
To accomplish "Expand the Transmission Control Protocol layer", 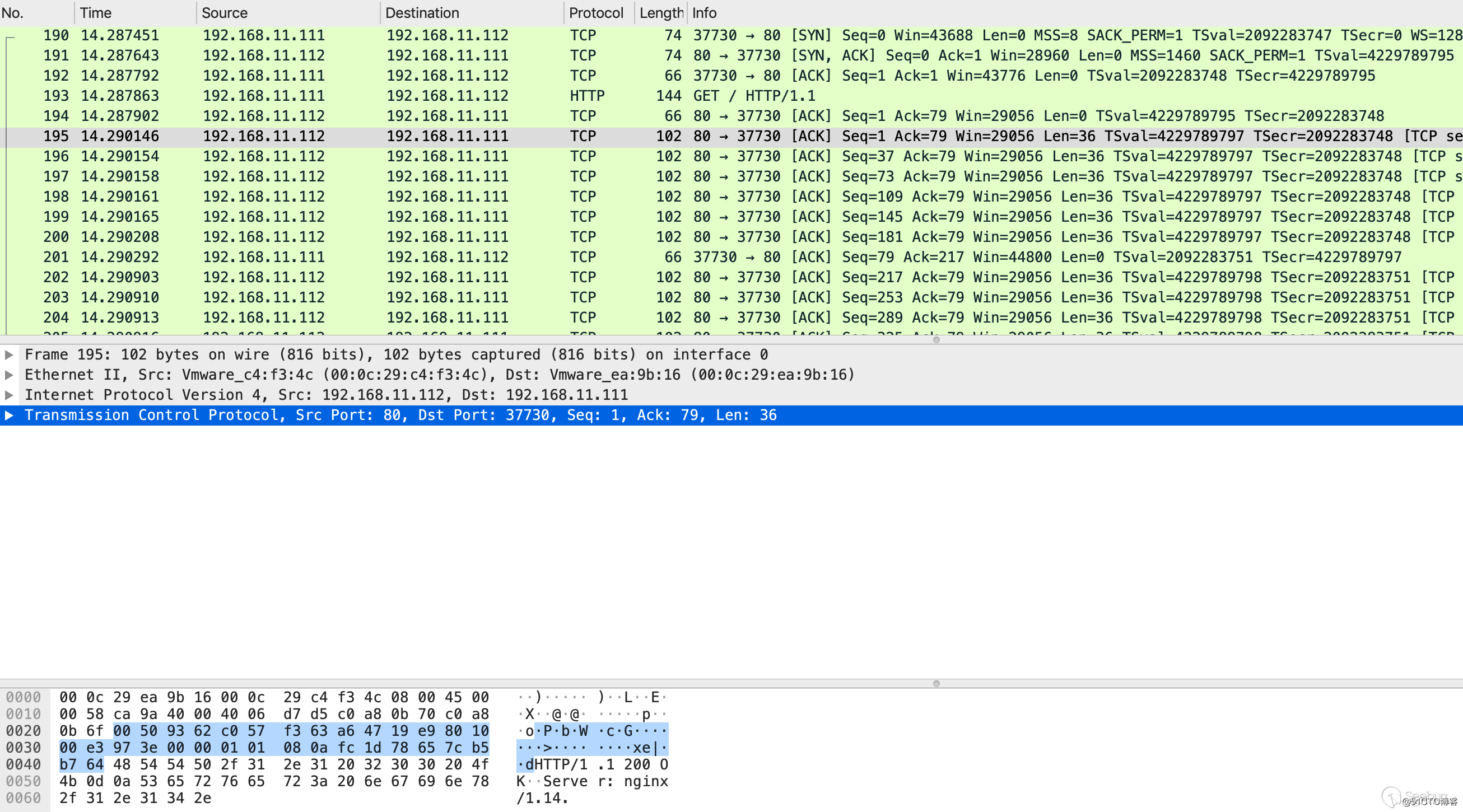I will coord(10,415).
